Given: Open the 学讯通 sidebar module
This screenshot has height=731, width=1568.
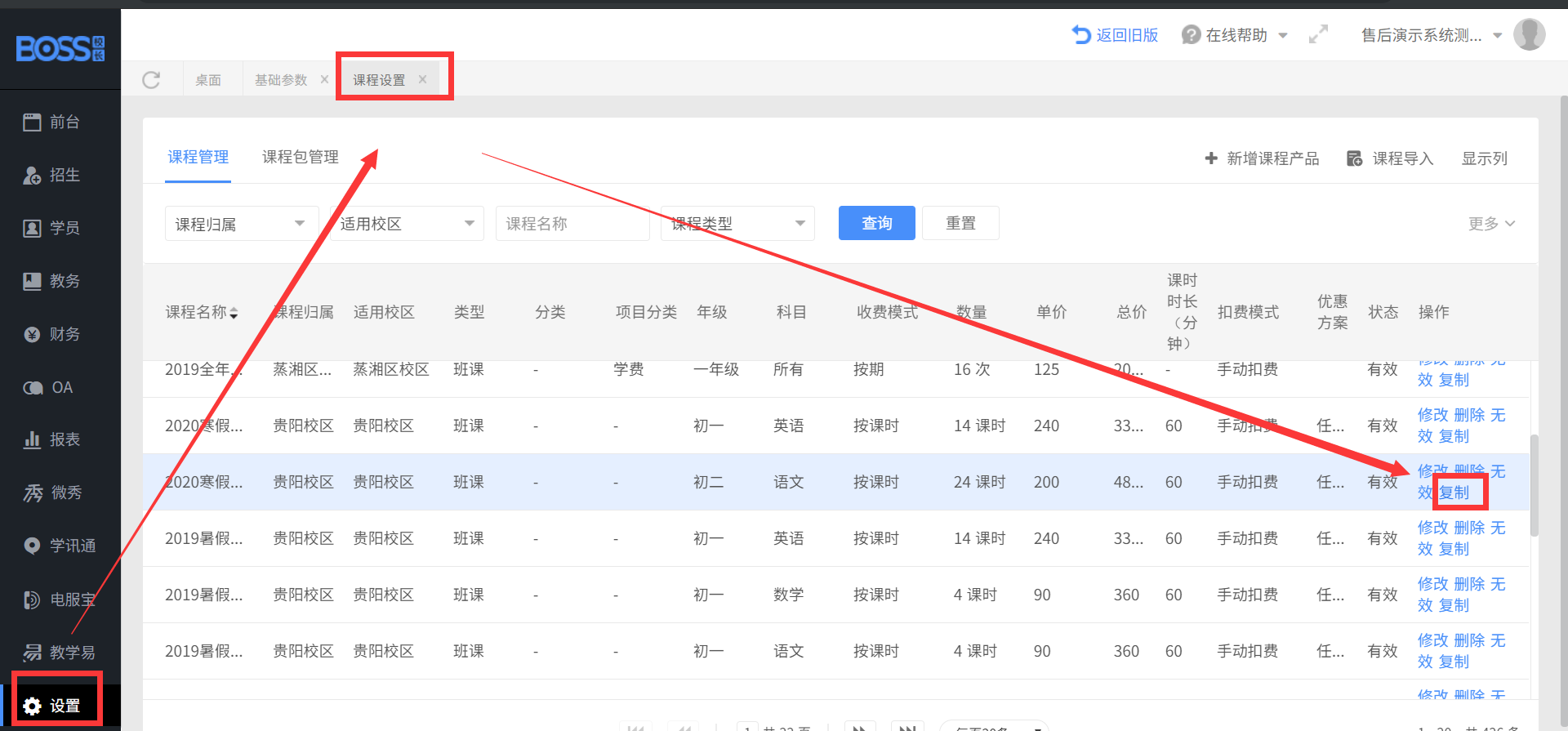Looking at the screenshot, I should click(60, 546).
